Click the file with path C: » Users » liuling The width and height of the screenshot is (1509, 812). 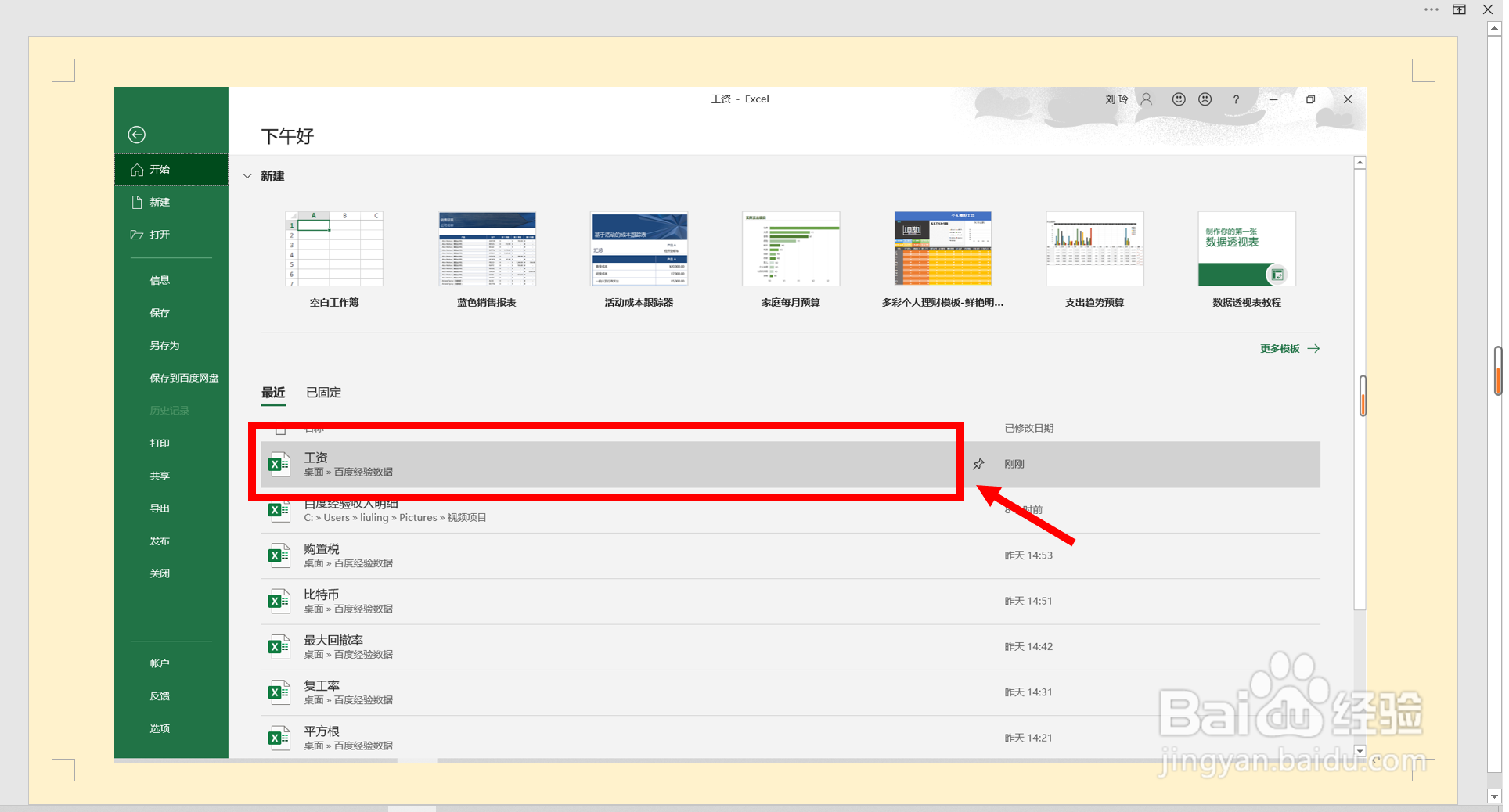[x=791, y=511]
